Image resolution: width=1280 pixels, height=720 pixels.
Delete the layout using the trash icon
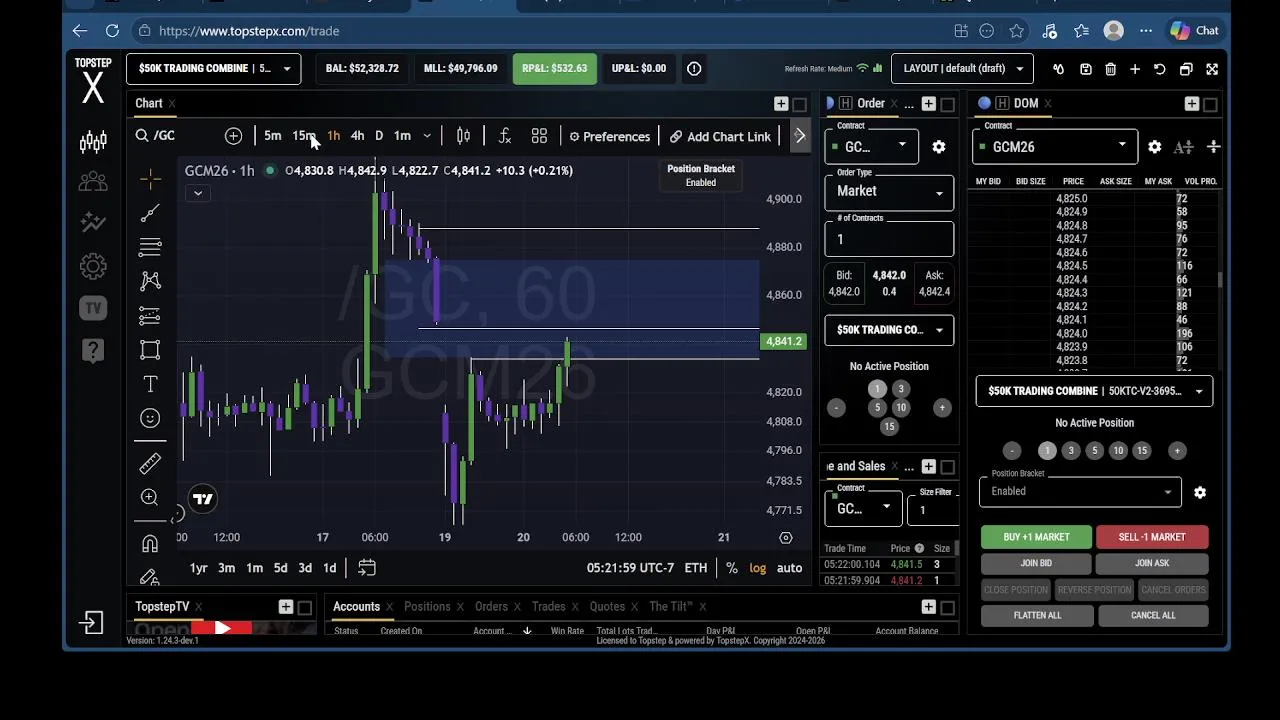click(1110, 69)
